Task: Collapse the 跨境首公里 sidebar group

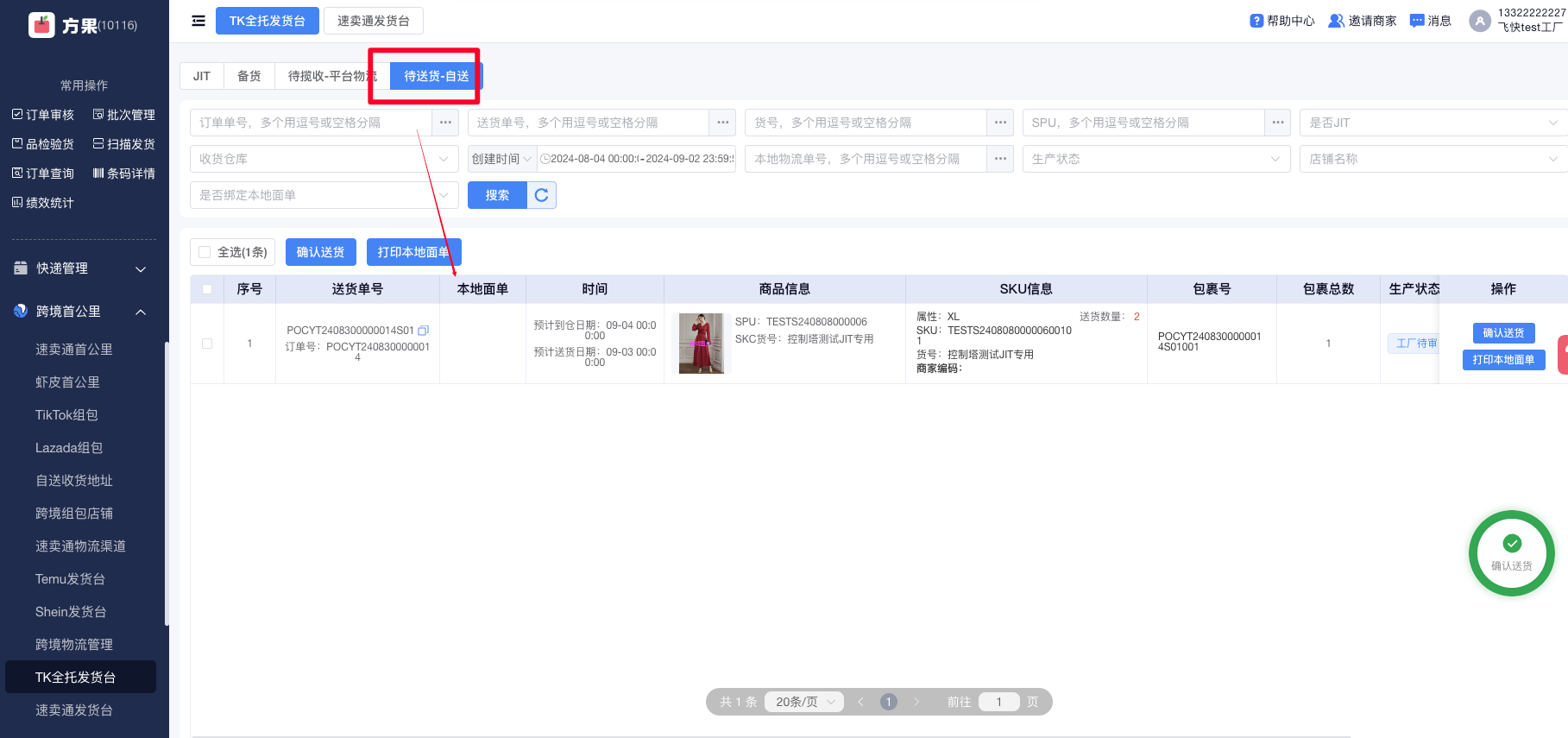Action: click(80, 312)
